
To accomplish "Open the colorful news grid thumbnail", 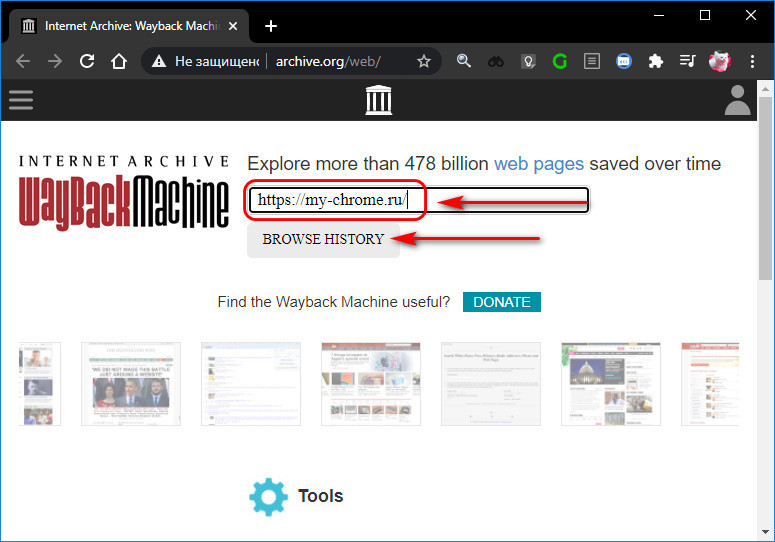I will tap(371, 384).
